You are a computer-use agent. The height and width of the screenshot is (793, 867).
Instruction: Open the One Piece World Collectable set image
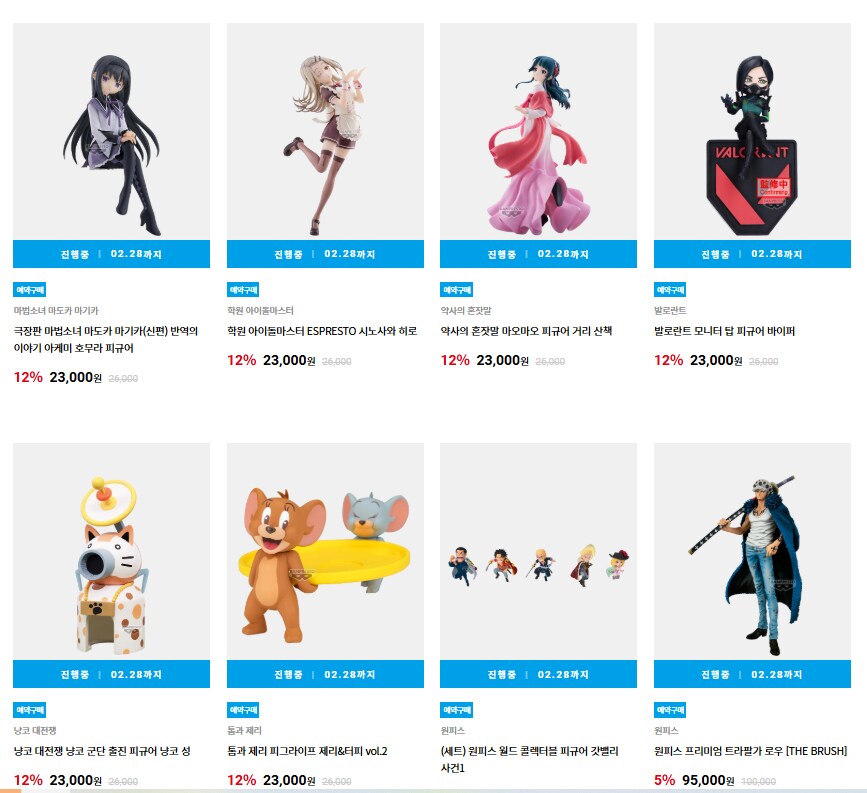tap(539, 551)
